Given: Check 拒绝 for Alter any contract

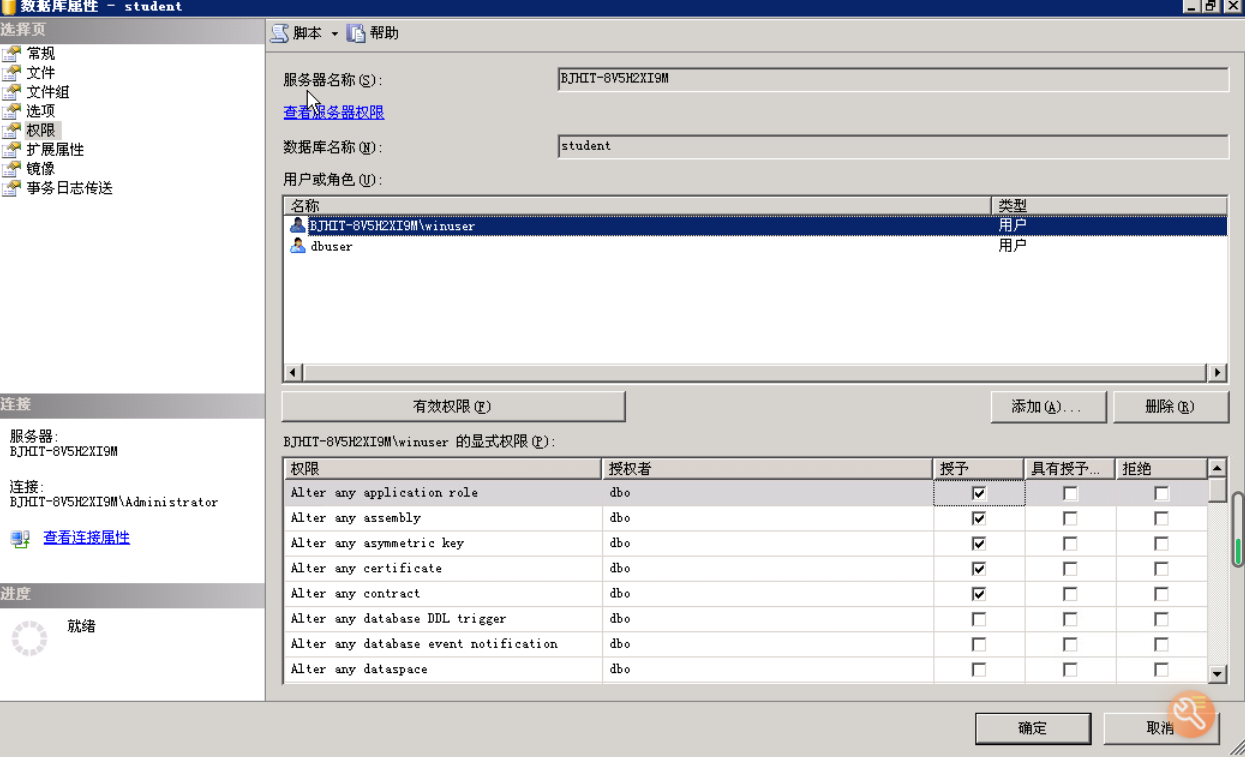Looking at the screenshot, I should click(x=1161, y=594).
